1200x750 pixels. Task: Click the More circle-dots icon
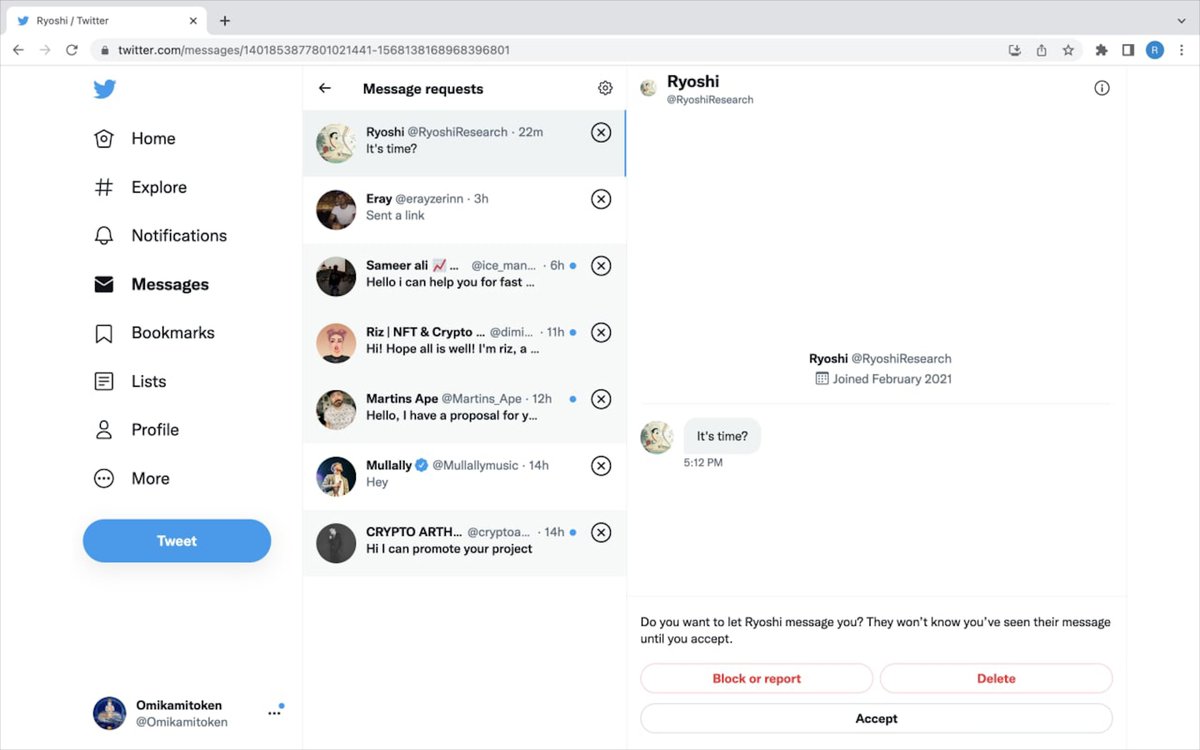(104, 478)
